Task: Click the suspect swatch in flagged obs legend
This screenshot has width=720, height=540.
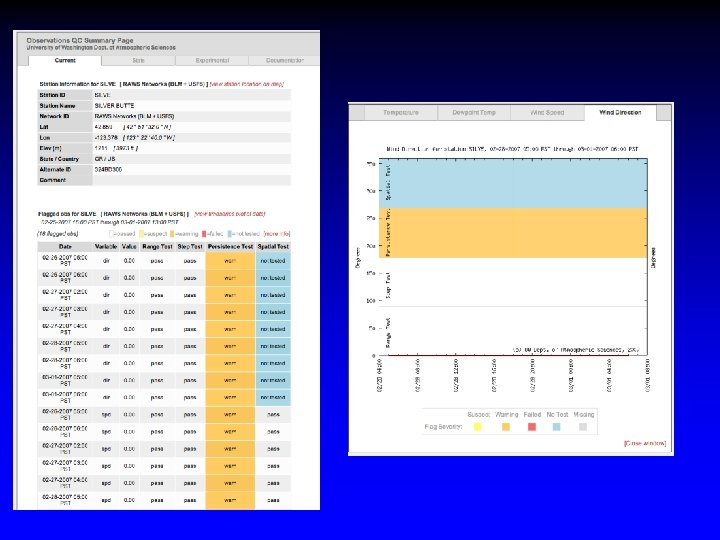Action: point(141,234)
